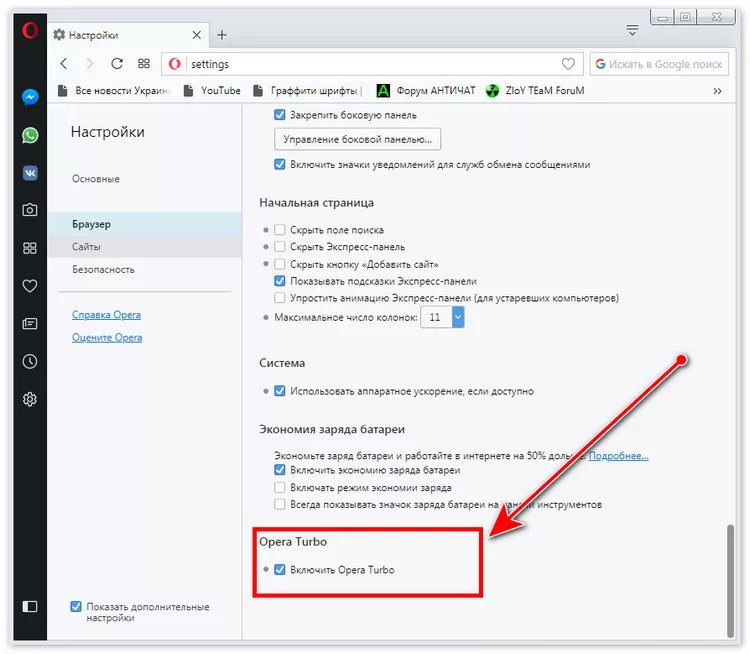Open Граффити шрифты bookmark

click(x=307, y=90)
